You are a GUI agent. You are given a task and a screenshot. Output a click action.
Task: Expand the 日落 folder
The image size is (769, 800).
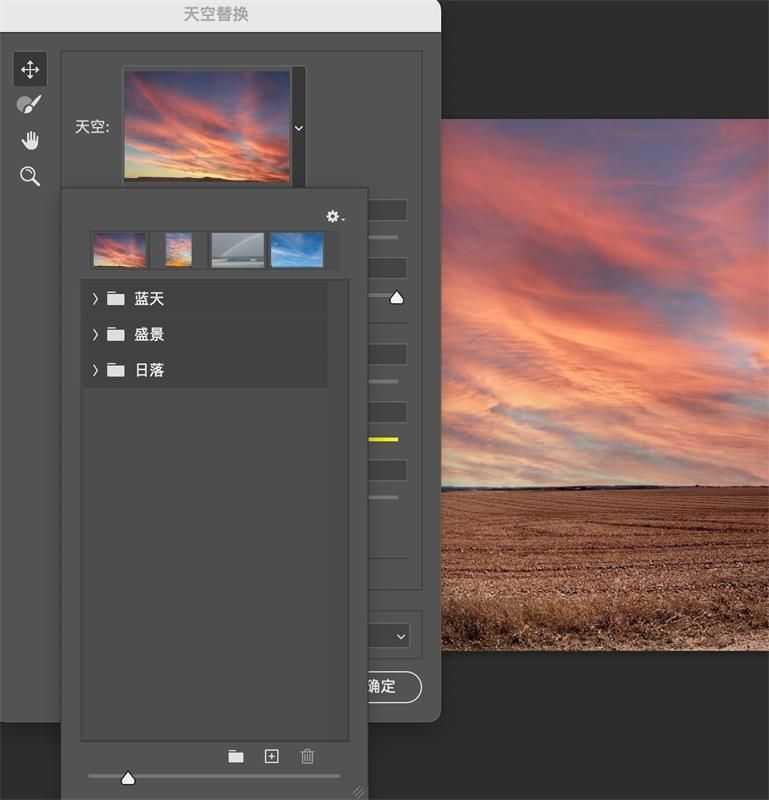[95, 370]
